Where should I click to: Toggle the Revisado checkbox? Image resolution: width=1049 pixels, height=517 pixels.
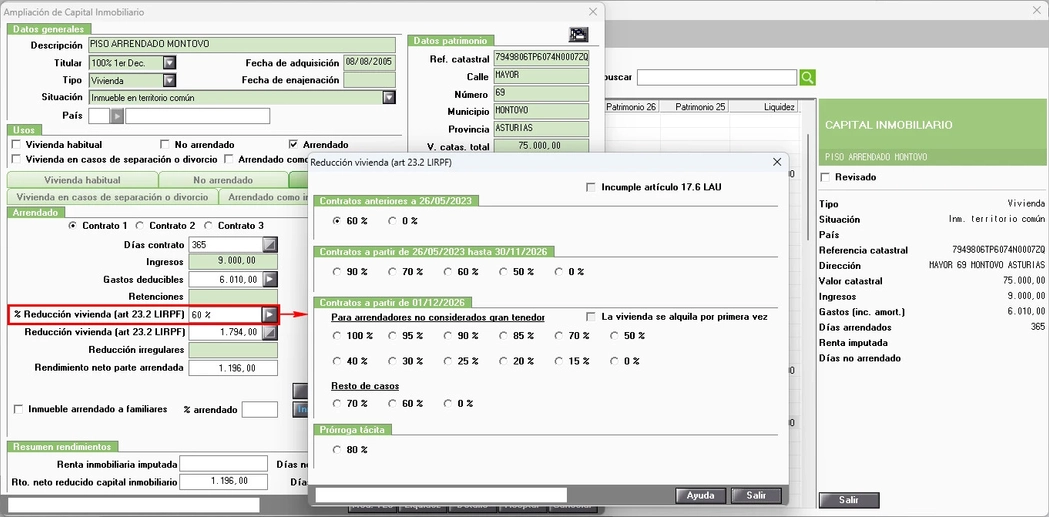[x=825, y=177]
